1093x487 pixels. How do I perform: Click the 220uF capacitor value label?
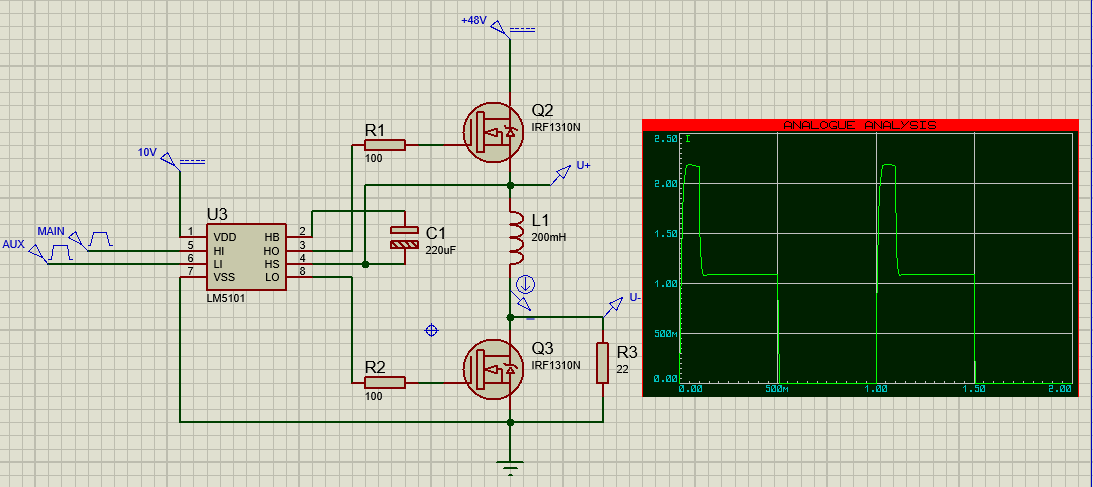(440, 250)
